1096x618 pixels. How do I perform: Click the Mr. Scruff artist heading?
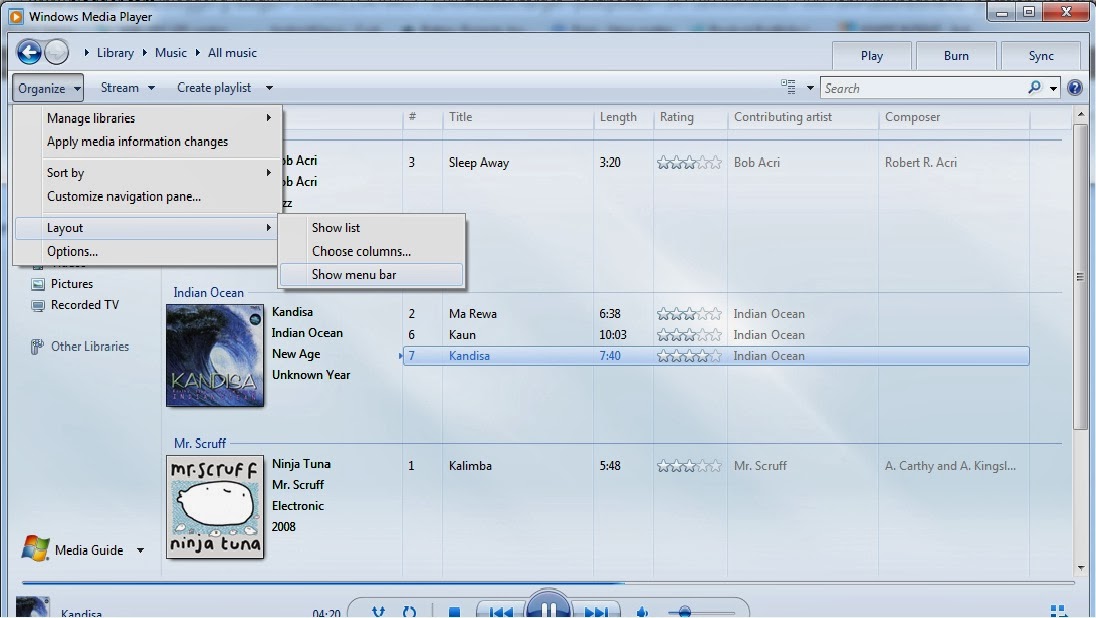[x=200, y=443]
